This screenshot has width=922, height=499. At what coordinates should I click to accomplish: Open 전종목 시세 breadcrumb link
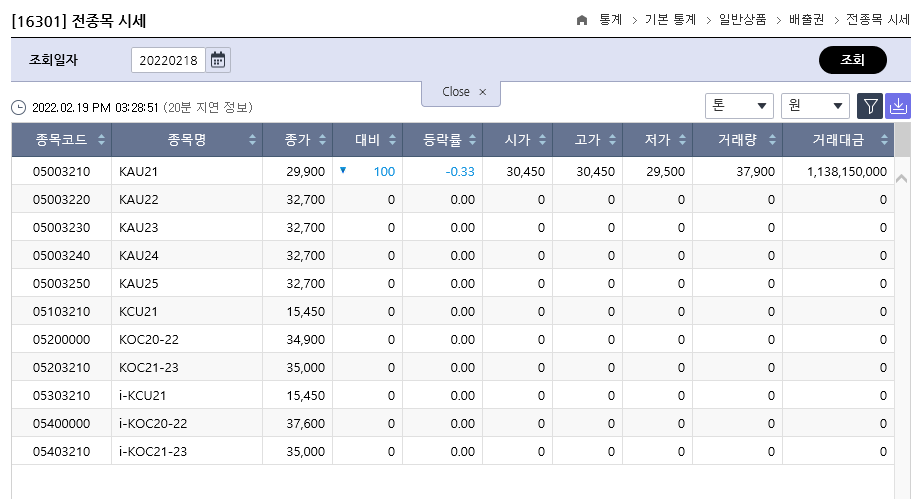click(878, 20)
